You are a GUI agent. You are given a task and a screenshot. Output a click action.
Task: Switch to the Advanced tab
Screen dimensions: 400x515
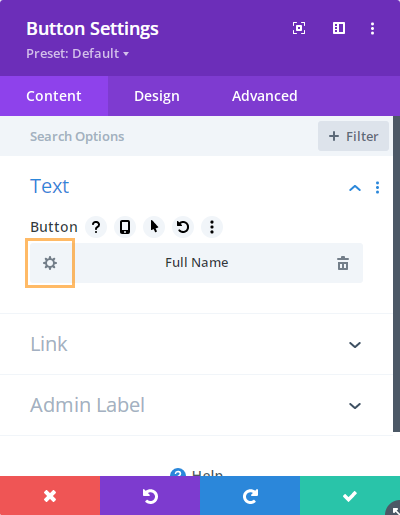265,96
